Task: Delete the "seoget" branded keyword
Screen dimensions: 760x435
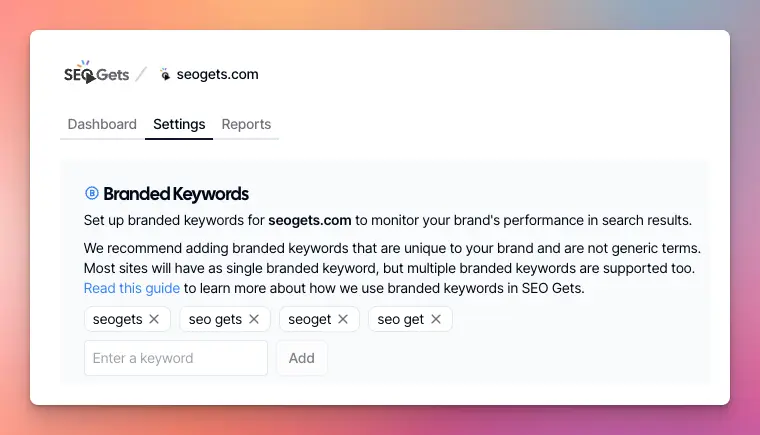Action: pyautogui.click(x=343, y=319)
